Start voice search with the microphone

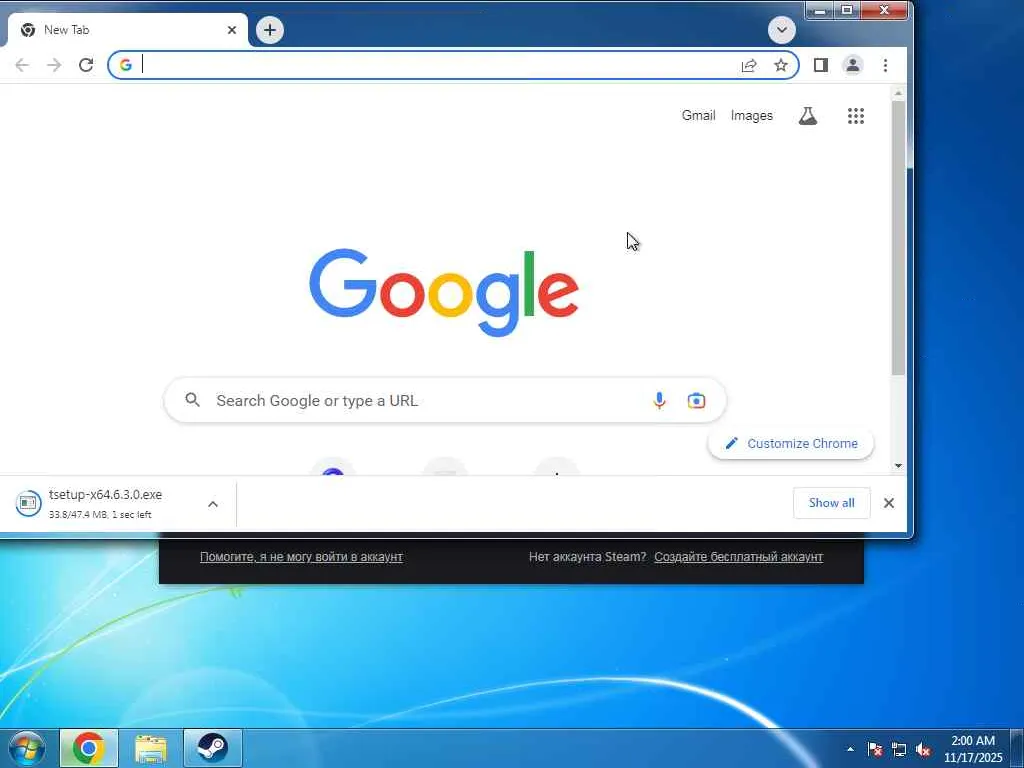659,400
